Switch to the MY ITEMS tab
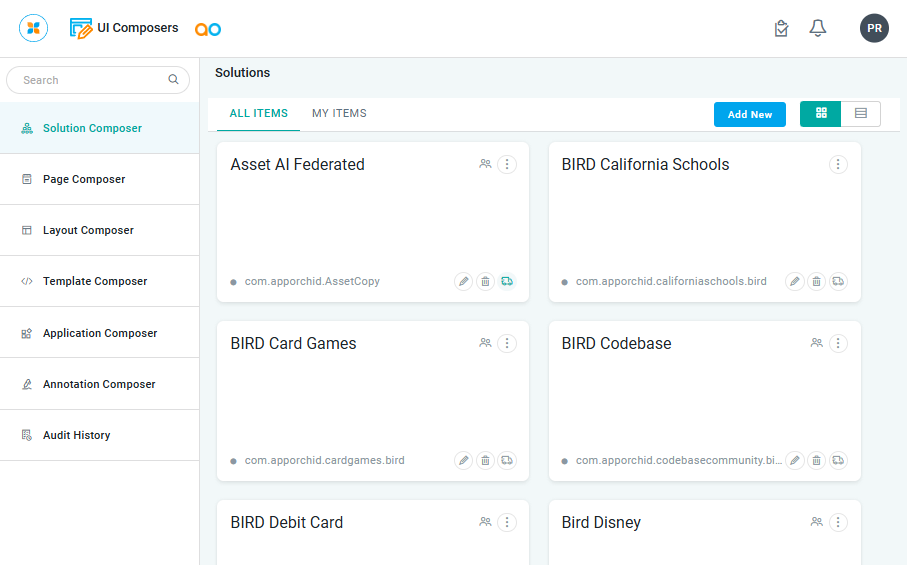907x565 pixels. (339, 114)
